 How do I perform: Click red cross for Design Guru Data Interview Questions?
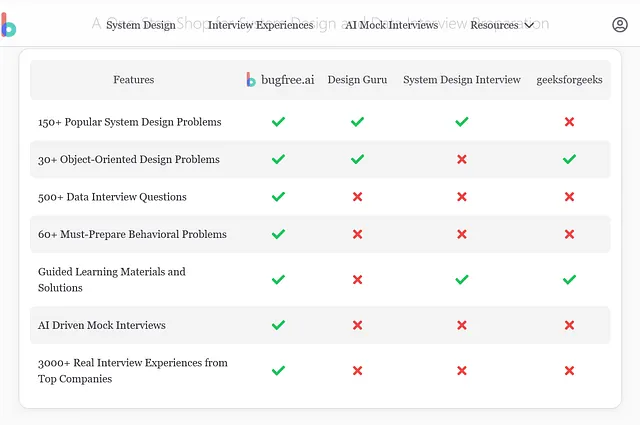click(x=358, y=197)
